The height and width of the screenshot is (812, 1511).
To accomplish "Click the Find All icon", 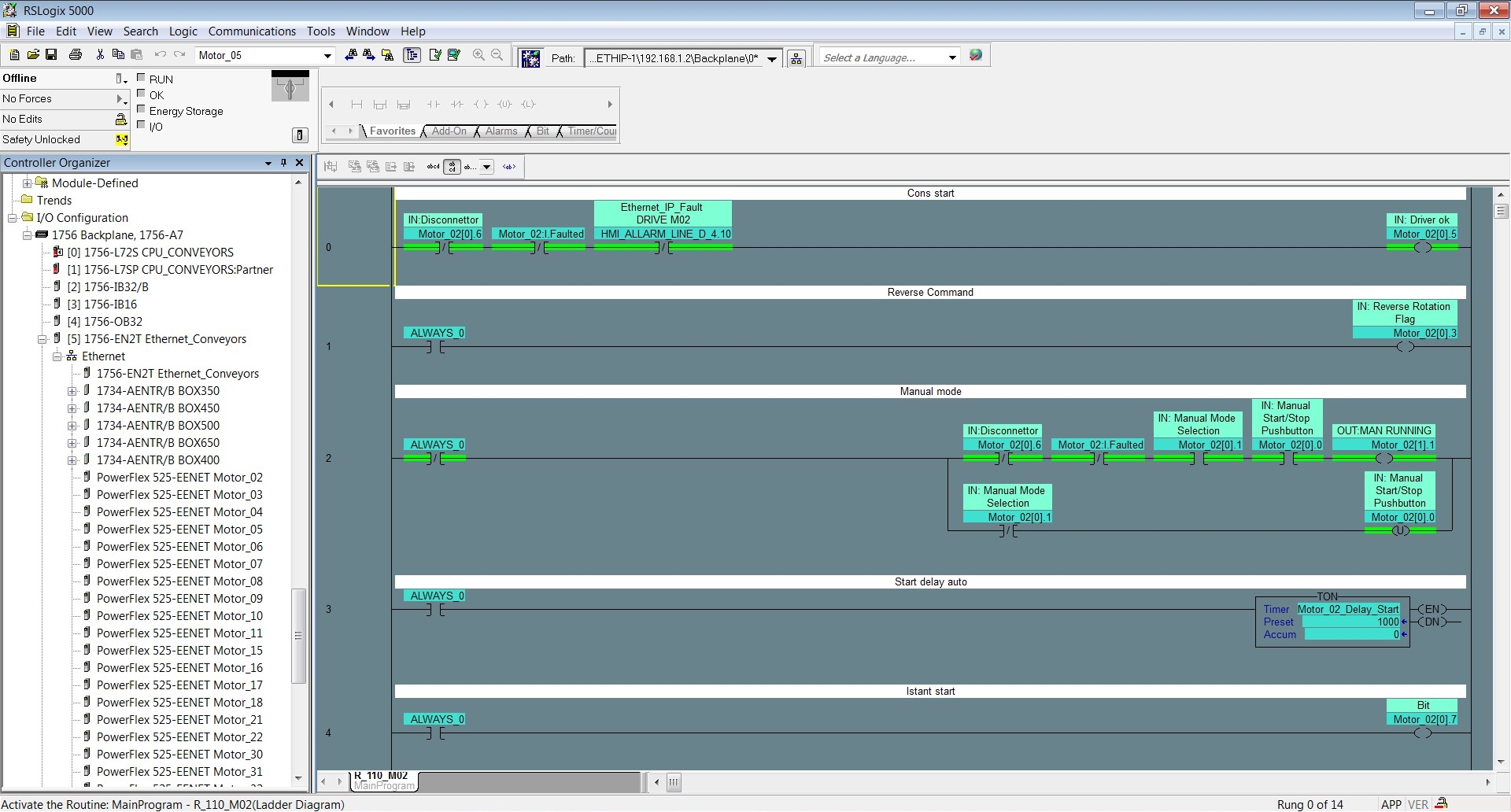I will [387, 55].
